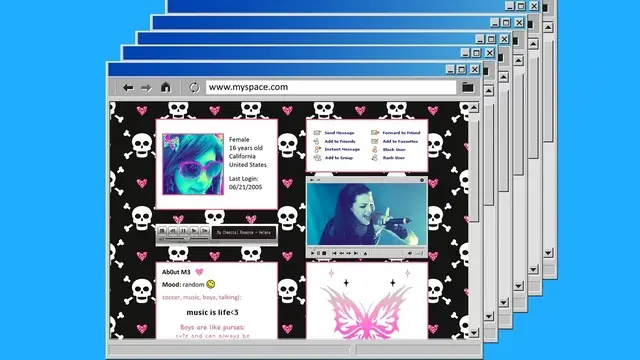Click the Rank User icon
640x360 pixels.
tap(375, 158)
